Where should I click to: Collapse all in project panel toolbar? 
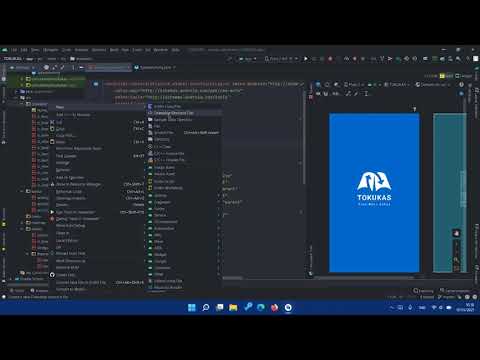click(63, 68)
